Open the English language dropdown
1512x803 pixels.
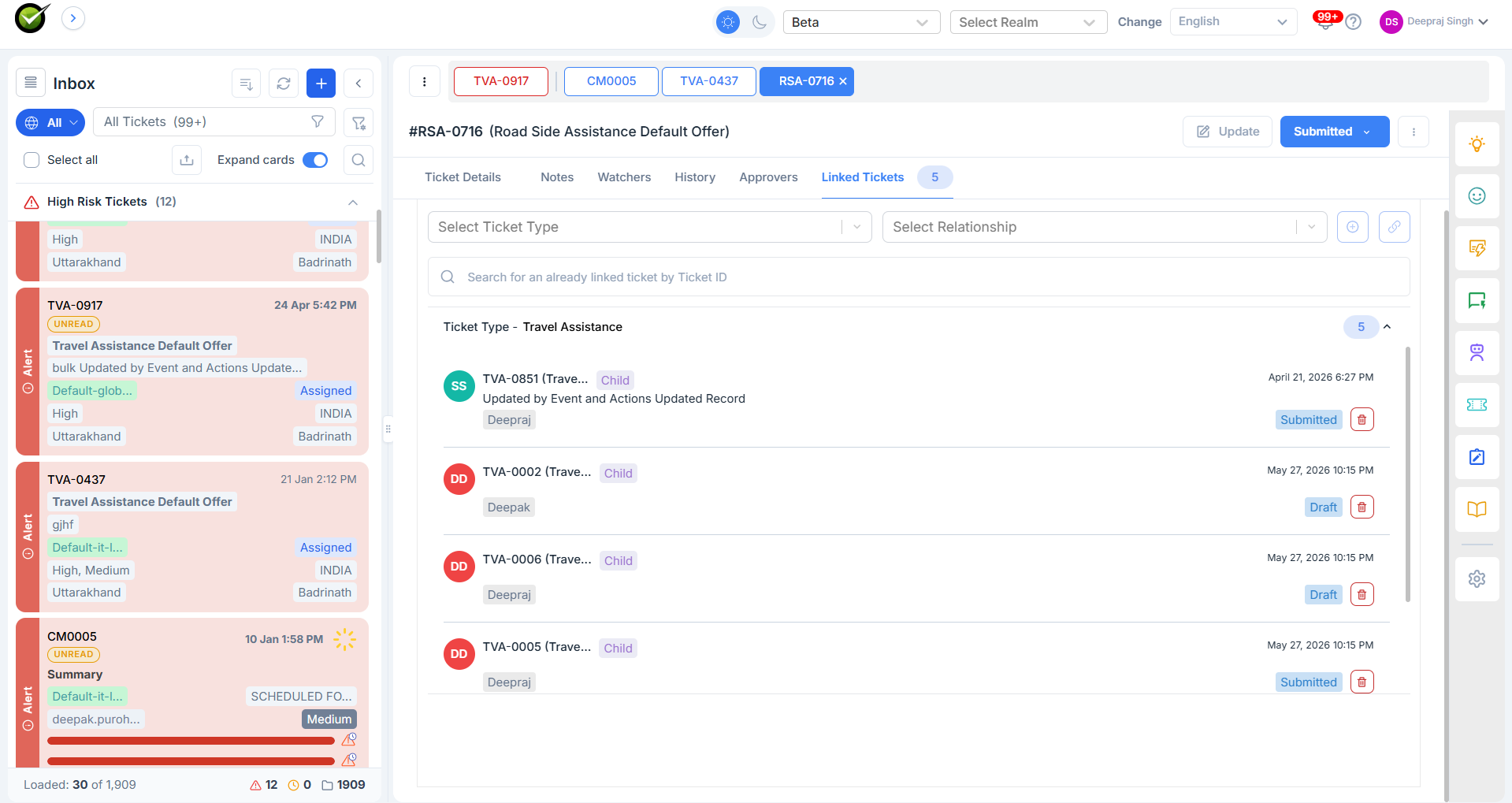pos(1233,22)
